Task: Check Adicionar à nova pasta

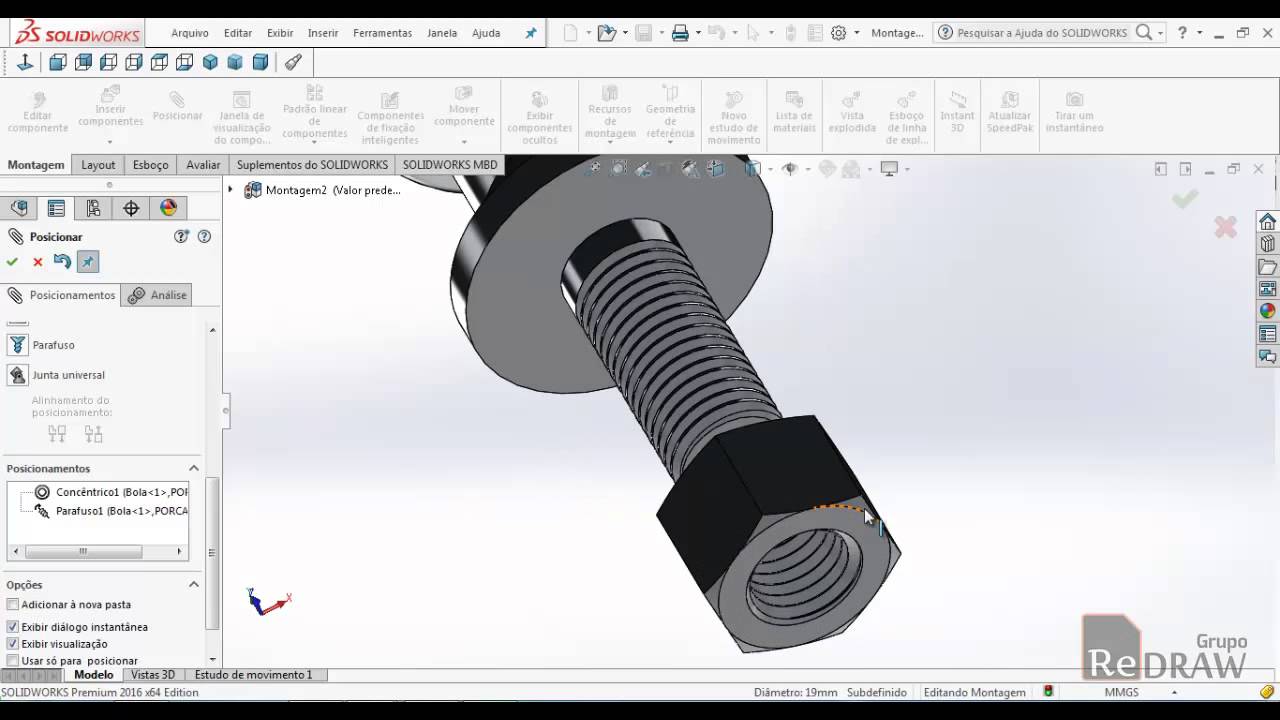Action: [x=13, y=605]
